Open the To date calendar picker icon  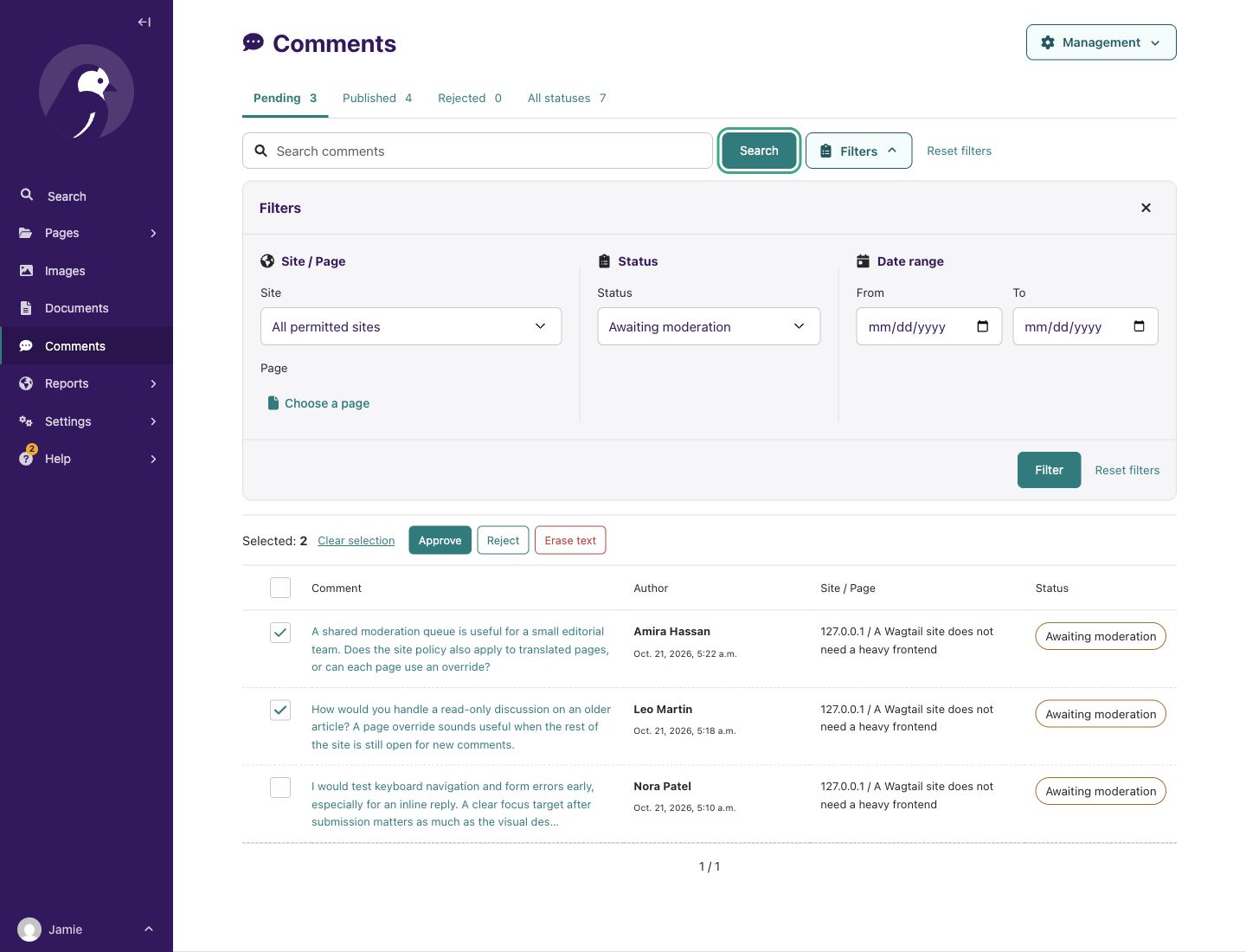pos(1139,326)
